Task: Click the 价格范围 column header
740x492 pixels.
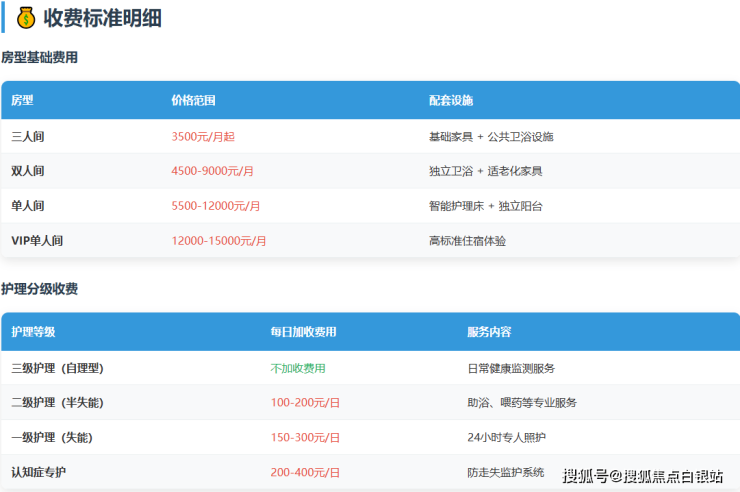Action: coord(193,101)
